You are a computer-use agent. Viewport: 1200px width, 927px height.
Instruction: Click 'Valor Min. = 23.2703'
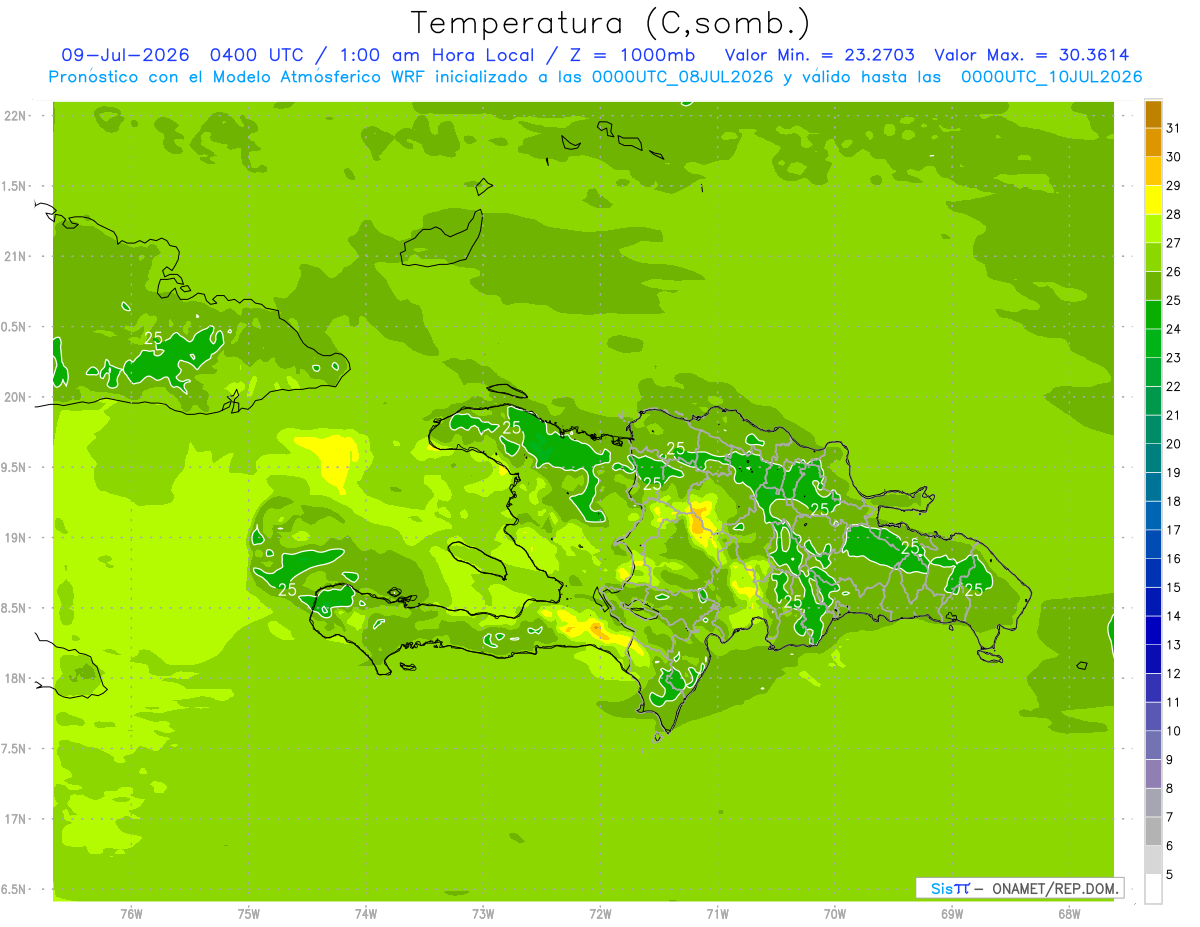(x=819, y=55)
